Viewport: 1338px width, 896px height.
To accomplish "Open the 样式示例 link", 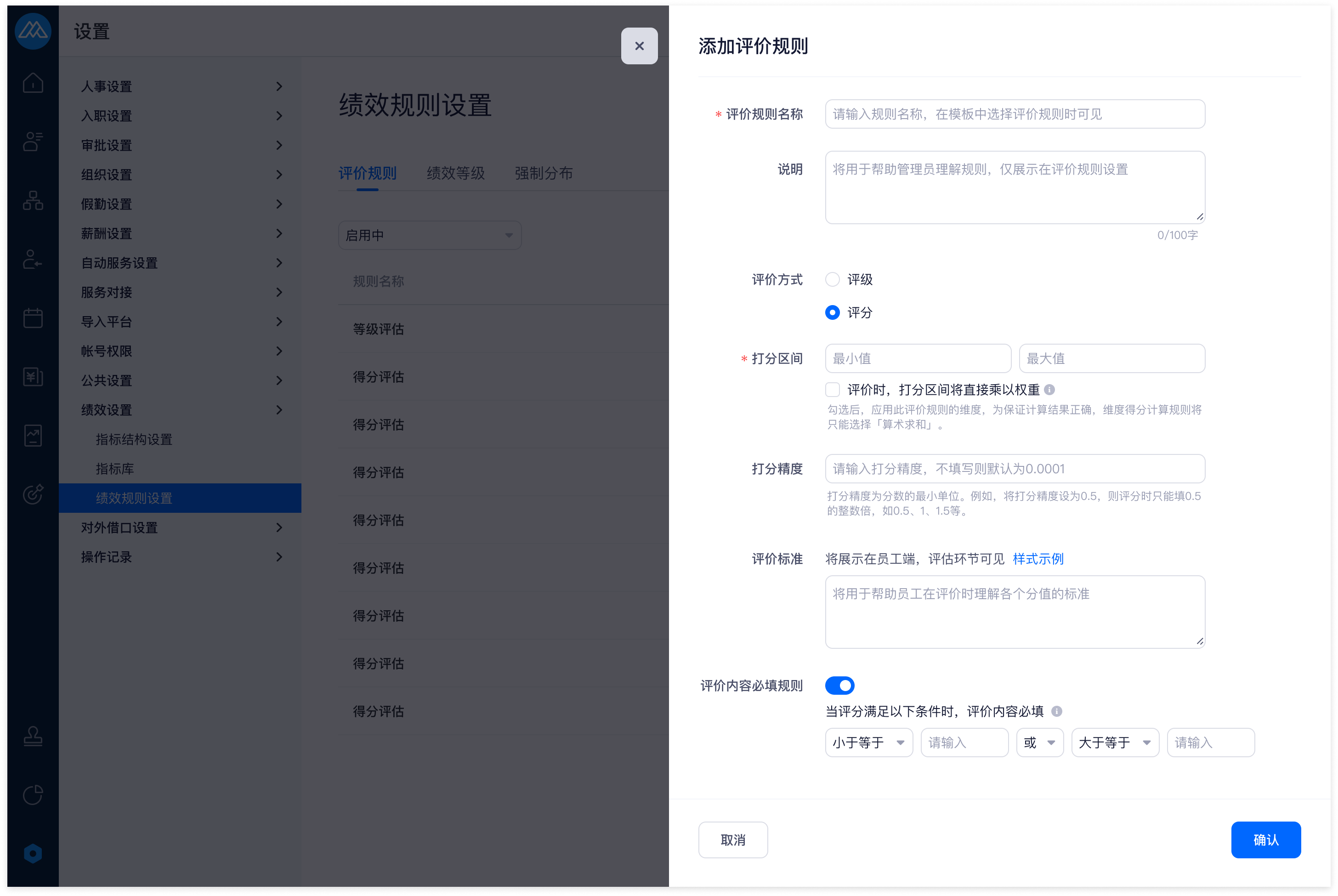I will [1038, 559].
